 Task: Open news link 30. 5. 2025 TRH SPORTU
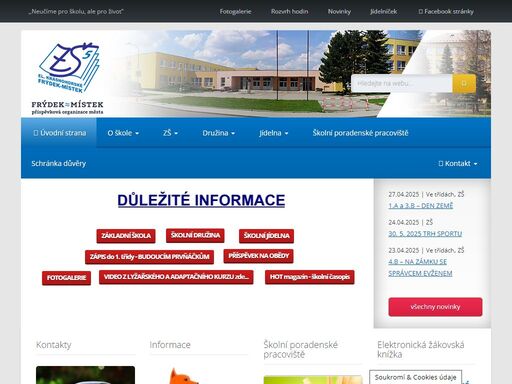point(425,234)
